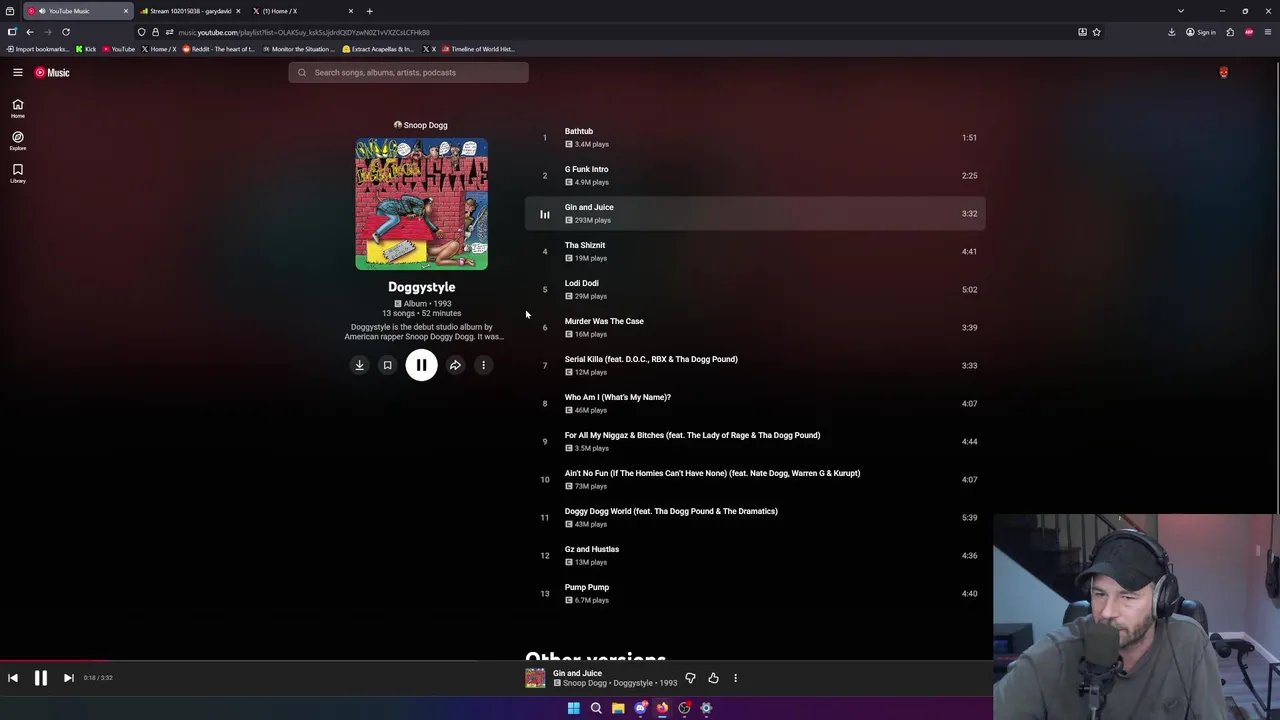Viewport: 1280px width, 720px height.
Task: Bookmark this page with the star
Action: tap(1096, 32)
